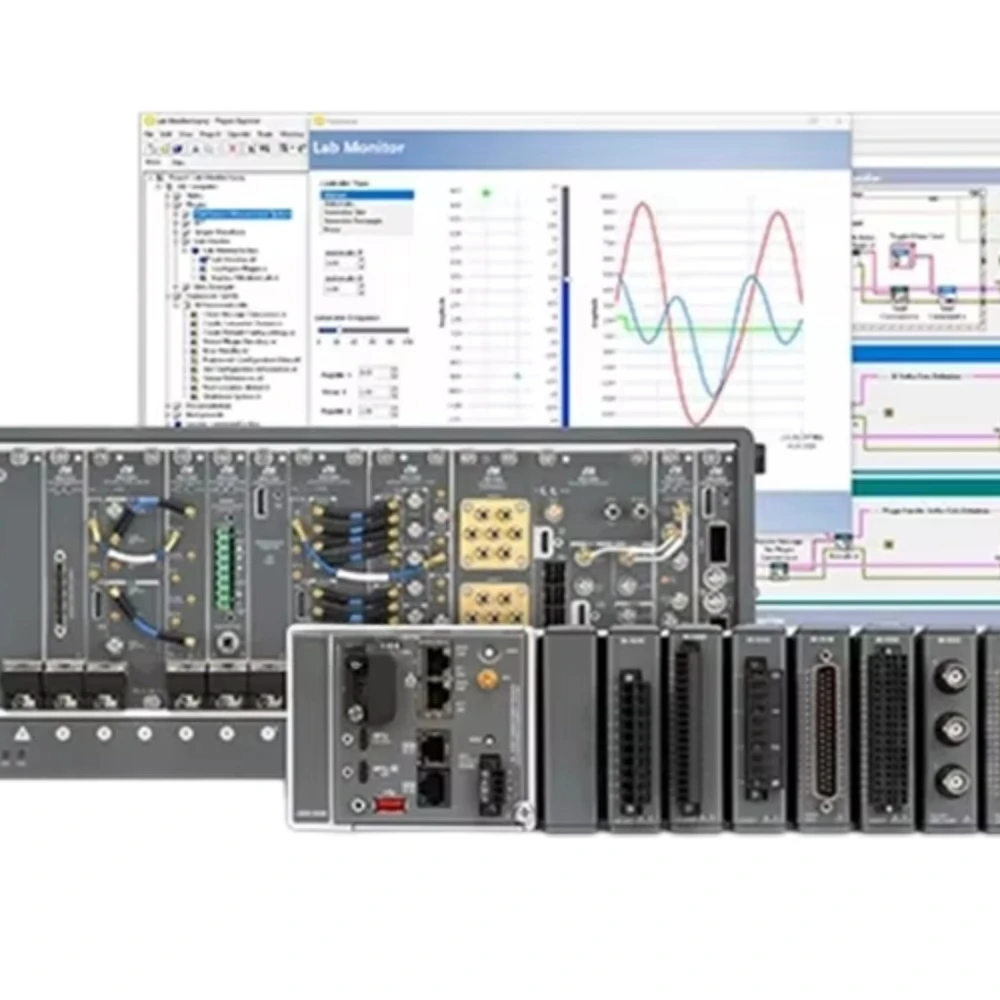Viewport: 1000px width, 1000px height.
Task: Collapse the top project root tree node
Action: coord(152,178)
